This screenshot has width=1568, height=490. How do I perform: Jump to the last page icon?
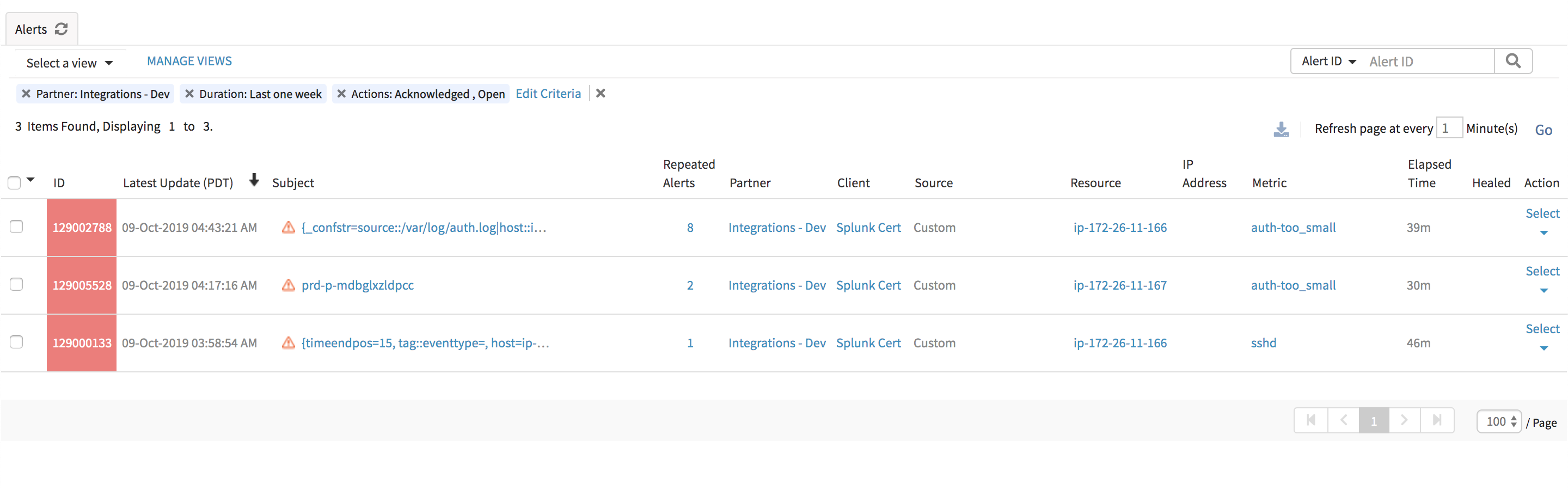tap(1437, 421)
